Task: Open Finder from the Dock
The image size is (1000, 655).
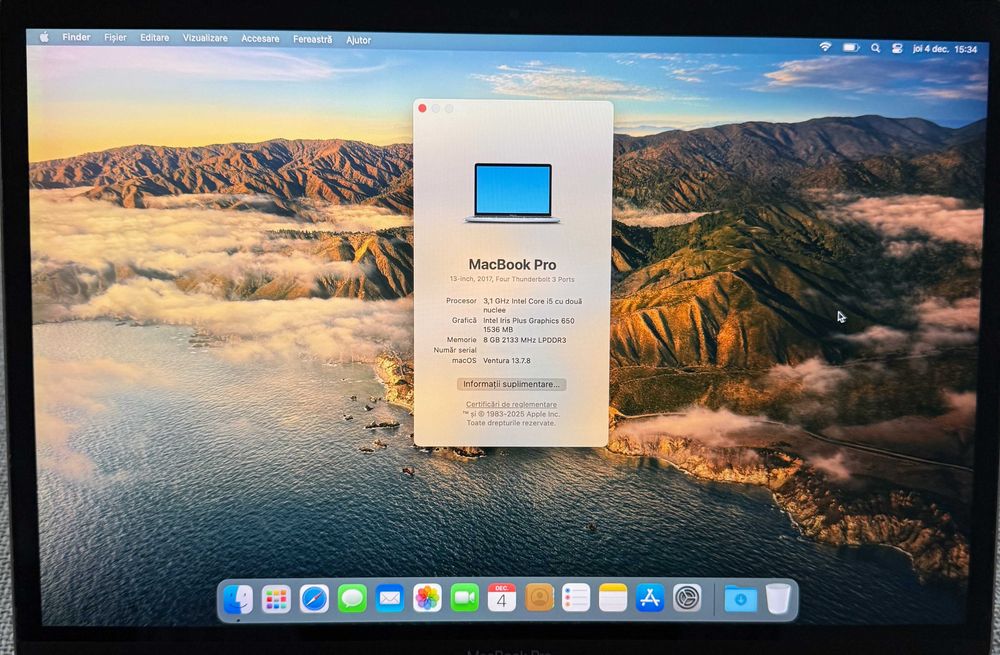Action: [238, 600]
